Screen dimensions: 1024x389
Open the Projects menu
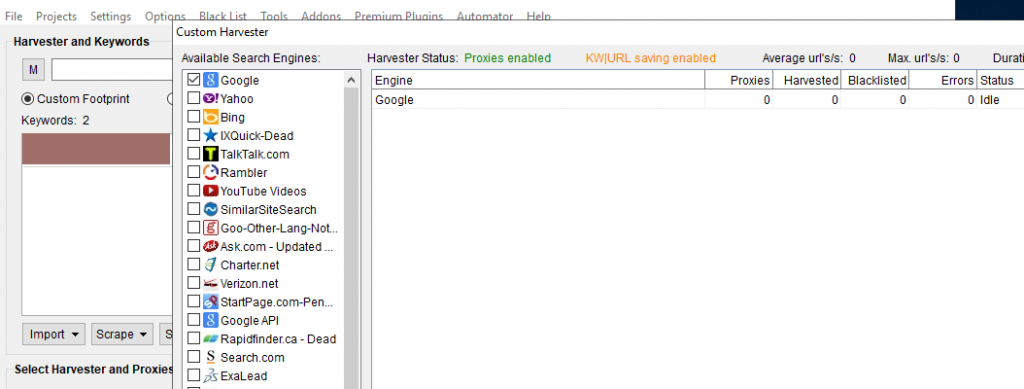[56, 16]
